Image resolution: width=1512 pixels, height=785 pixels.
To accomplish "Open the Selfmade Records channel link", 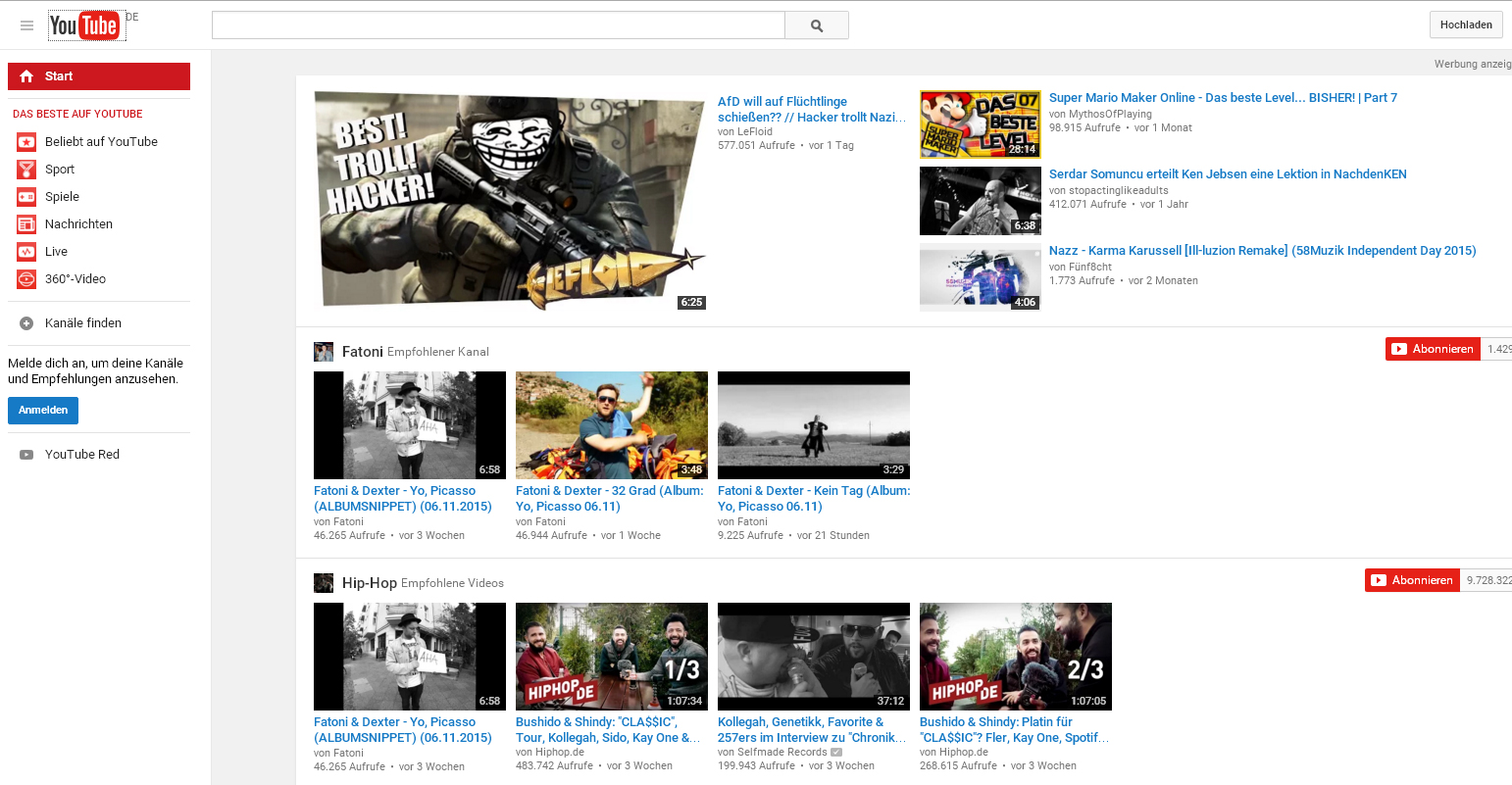I will (x=781, y=753).
